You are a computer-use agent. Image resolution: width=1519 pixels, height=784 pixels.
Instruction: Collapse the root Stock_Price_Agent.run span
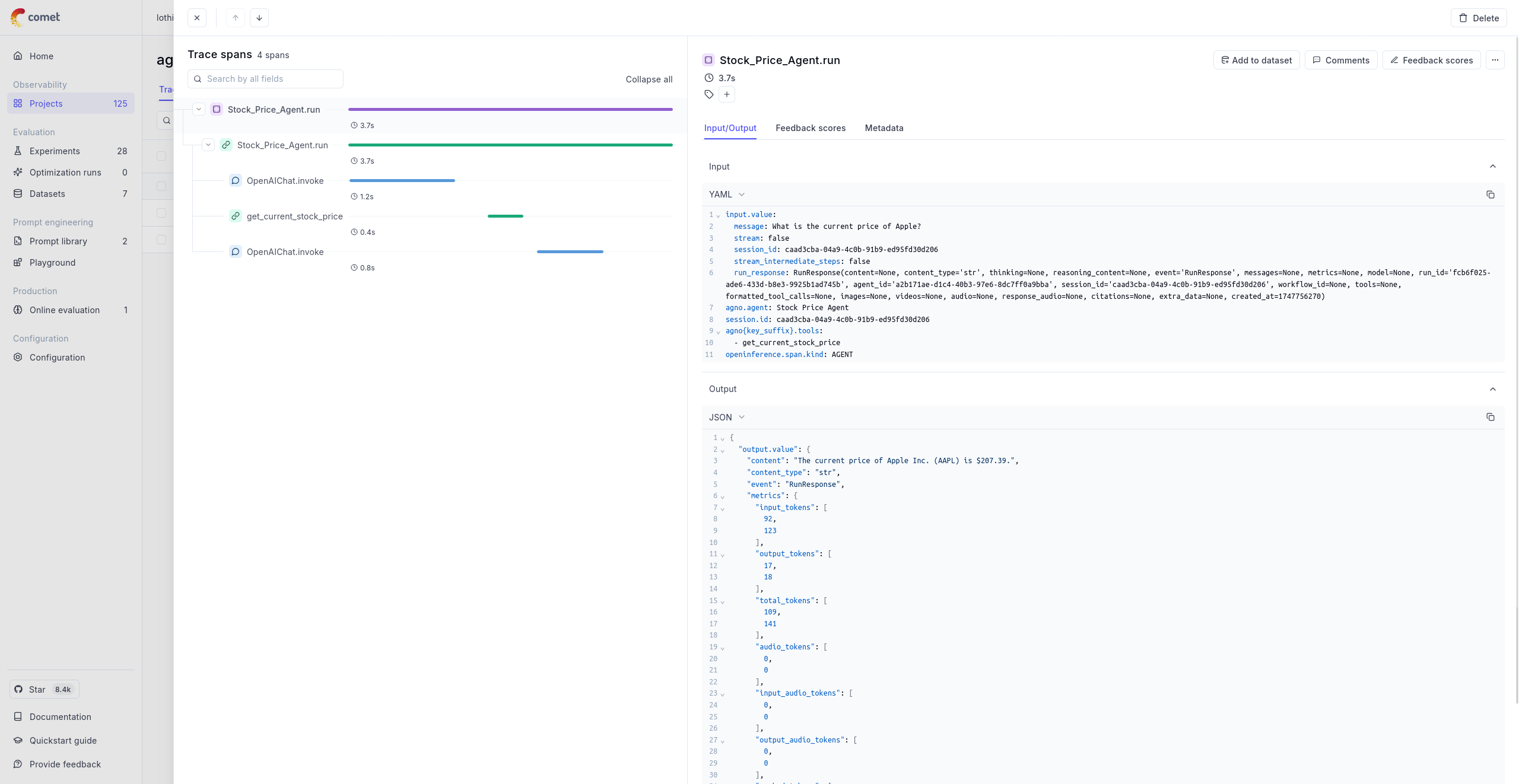coord(199,109)
